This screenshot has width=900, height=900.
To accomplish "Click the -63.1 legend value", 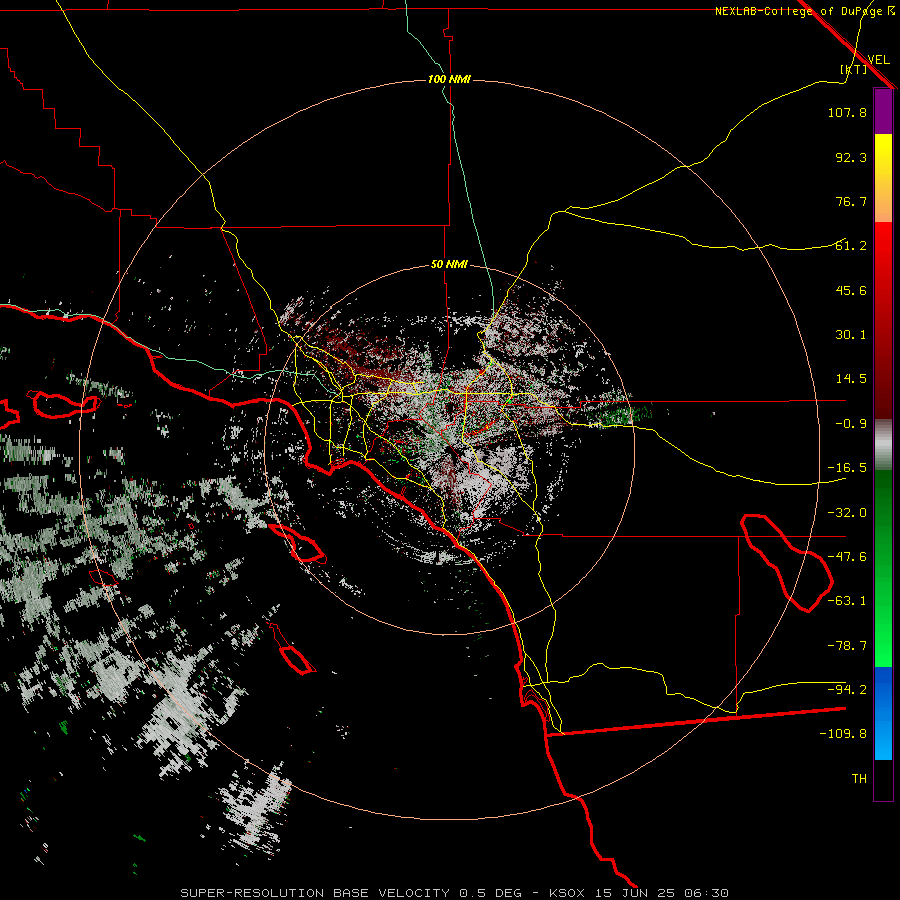I will tap(847, 601).
